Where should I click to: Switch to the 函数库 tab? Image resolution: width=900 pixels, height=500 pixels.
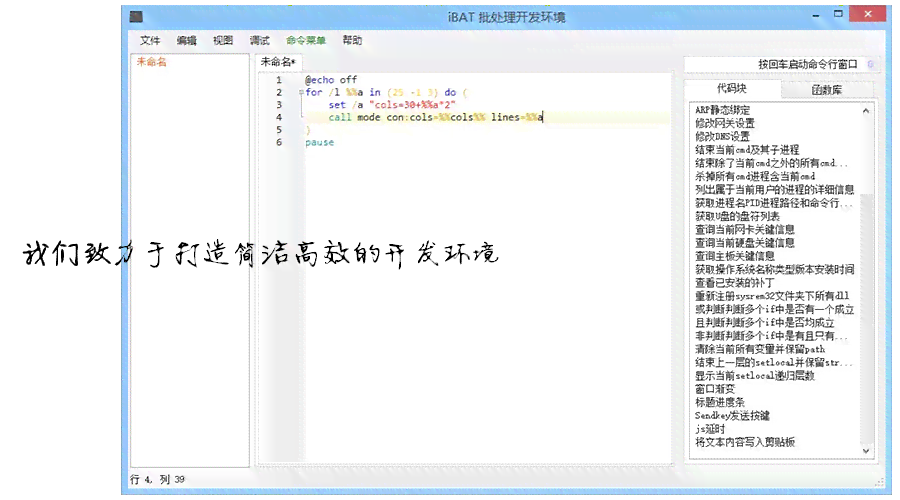point(827,90)
